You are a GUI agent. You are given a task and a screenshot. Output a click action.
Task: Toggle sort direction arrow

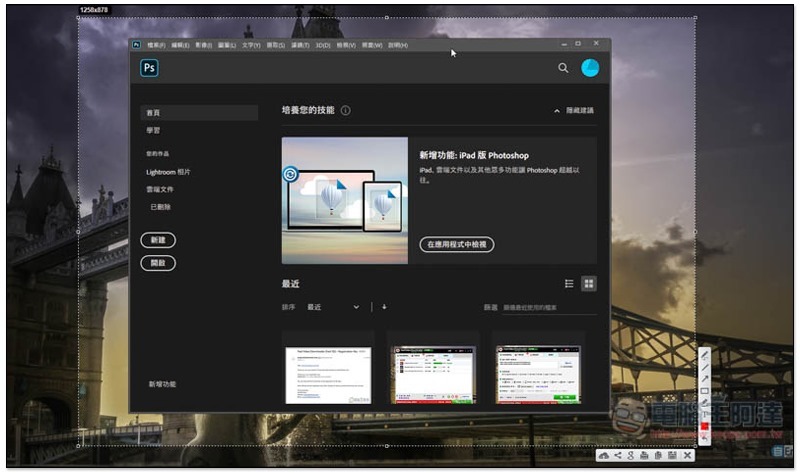(x=384, y=307)
